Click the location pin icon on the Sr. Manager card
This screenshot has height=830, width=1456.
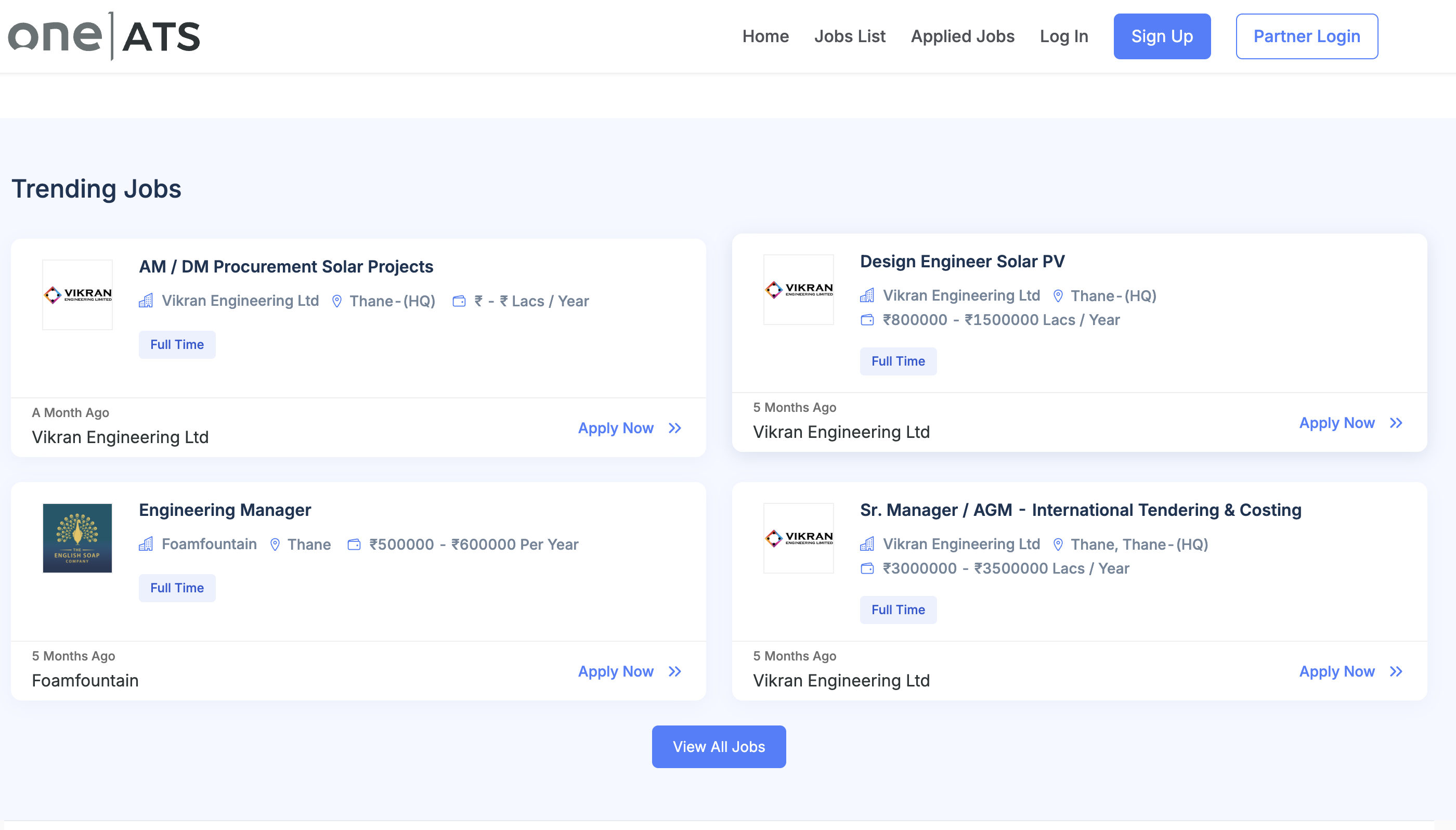click(1058, 544)
